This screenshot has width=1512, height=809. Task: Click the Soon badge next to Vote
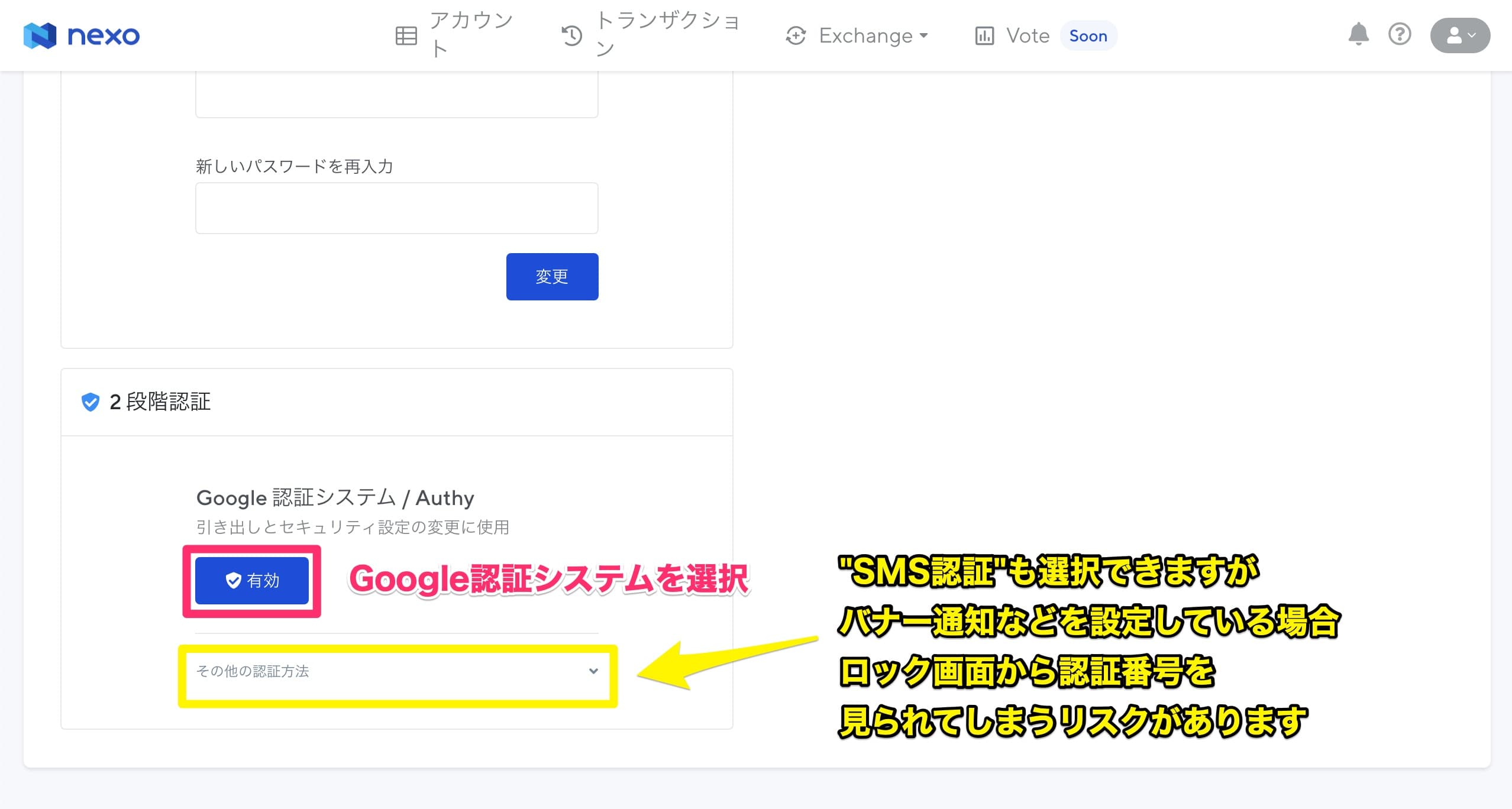pos(1088,35)
